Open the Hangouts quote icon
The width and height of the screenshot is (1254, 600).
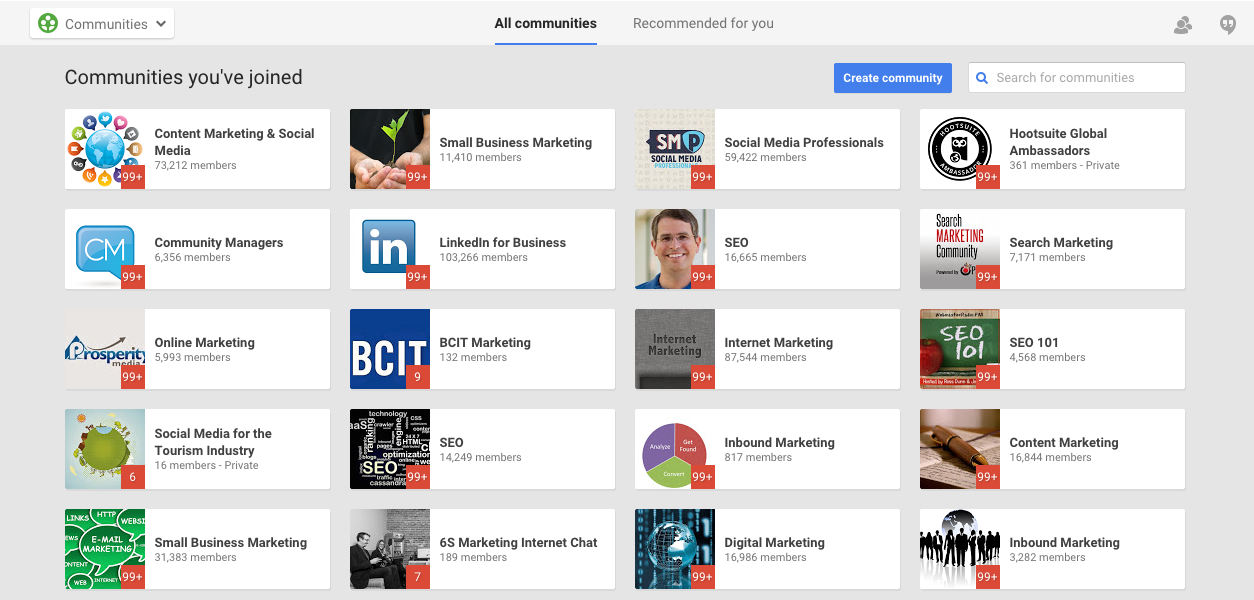1228,25
